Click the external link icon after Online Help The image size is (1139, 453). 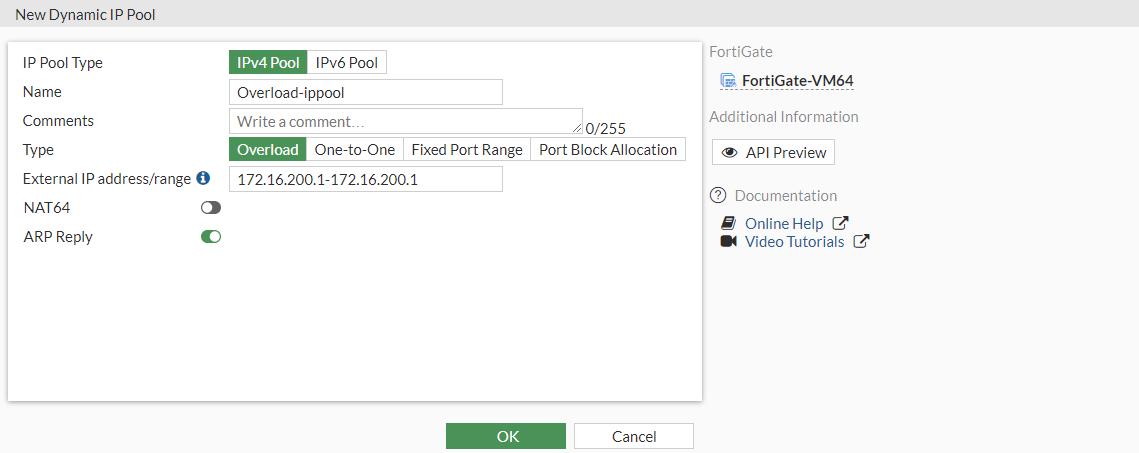[x=841, y=224]
